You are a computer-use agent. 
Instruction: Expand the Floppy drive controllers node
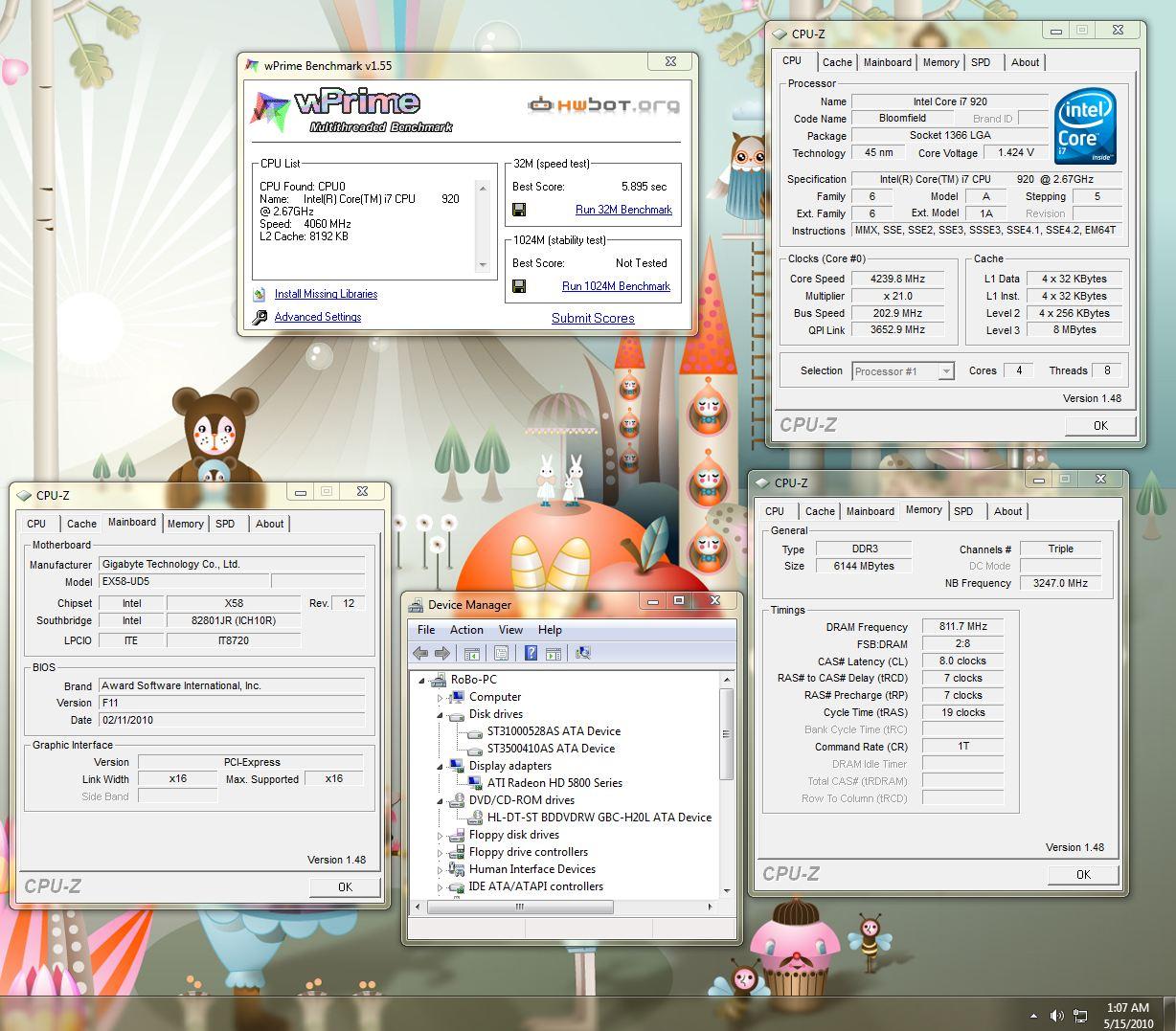point(441,852)
